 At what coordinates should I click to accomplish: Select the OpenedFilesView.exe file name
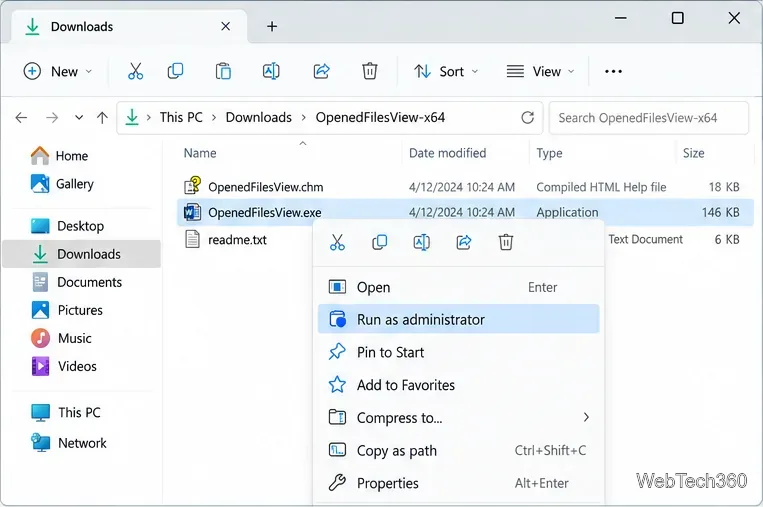tap(265, 213)
